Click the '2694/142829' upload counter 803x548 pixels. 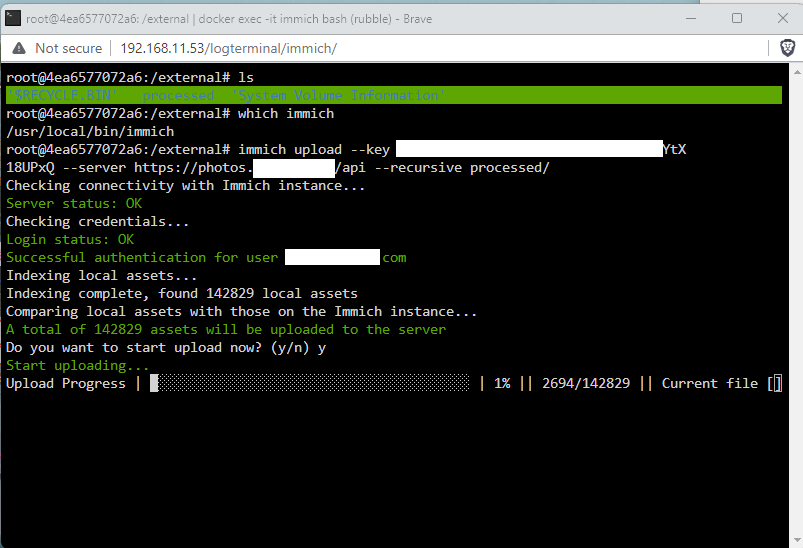pos(586,383)
